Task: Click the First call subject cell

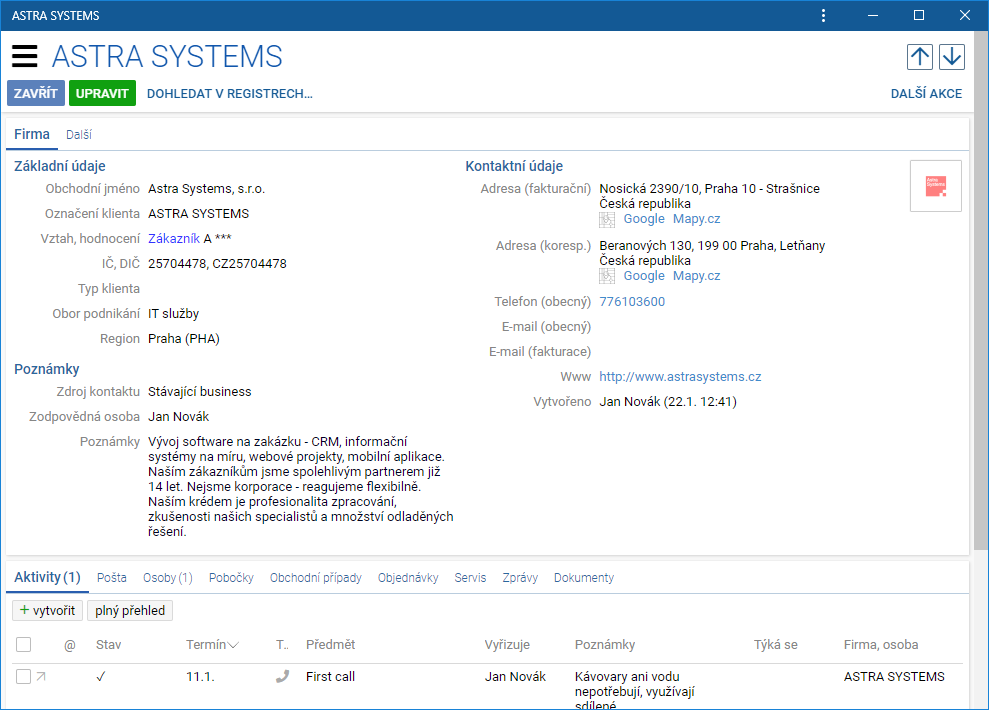Action: [331, 677]
